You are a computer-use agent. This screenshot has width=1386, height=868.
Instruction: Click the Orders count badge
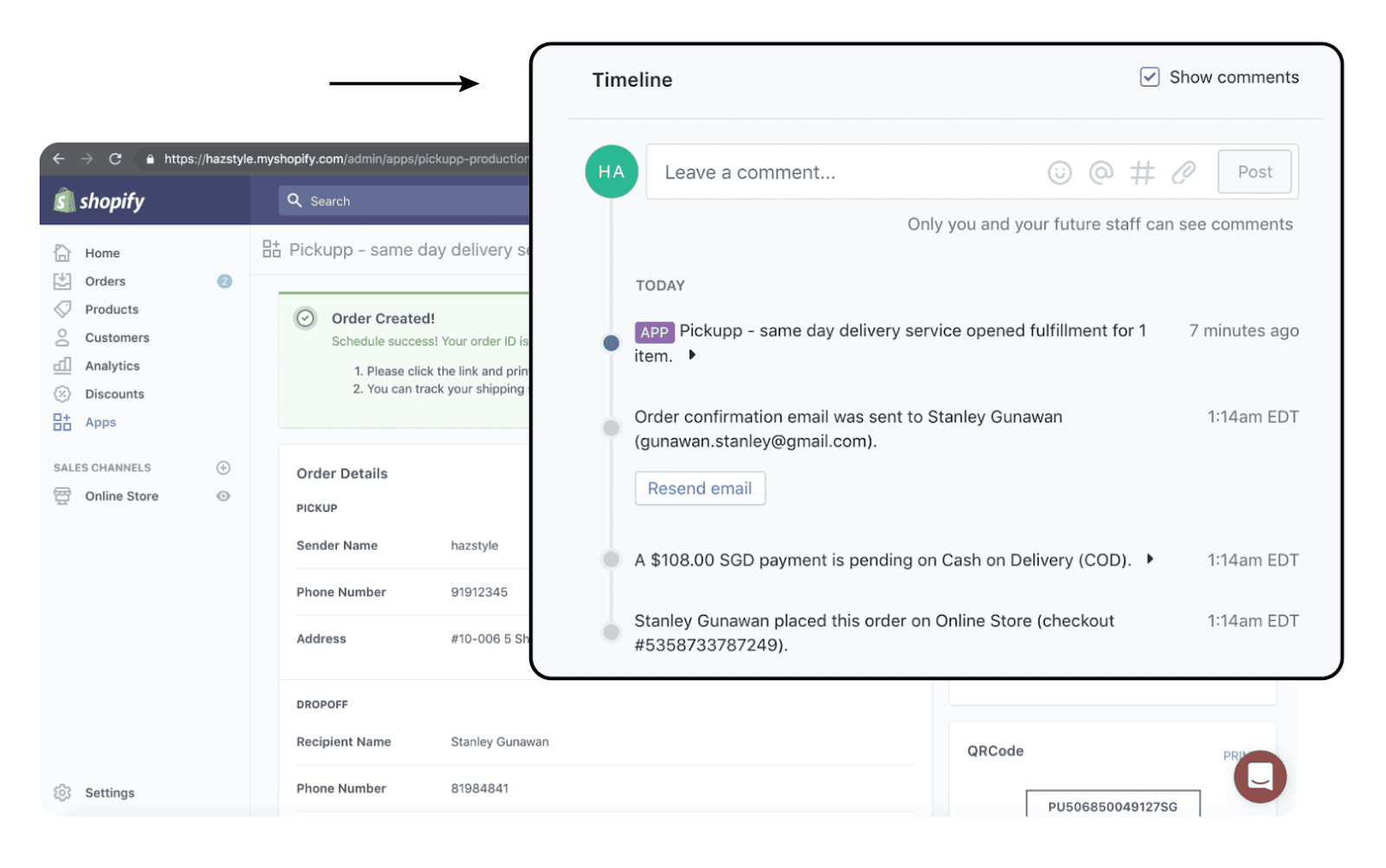(224, 282)
